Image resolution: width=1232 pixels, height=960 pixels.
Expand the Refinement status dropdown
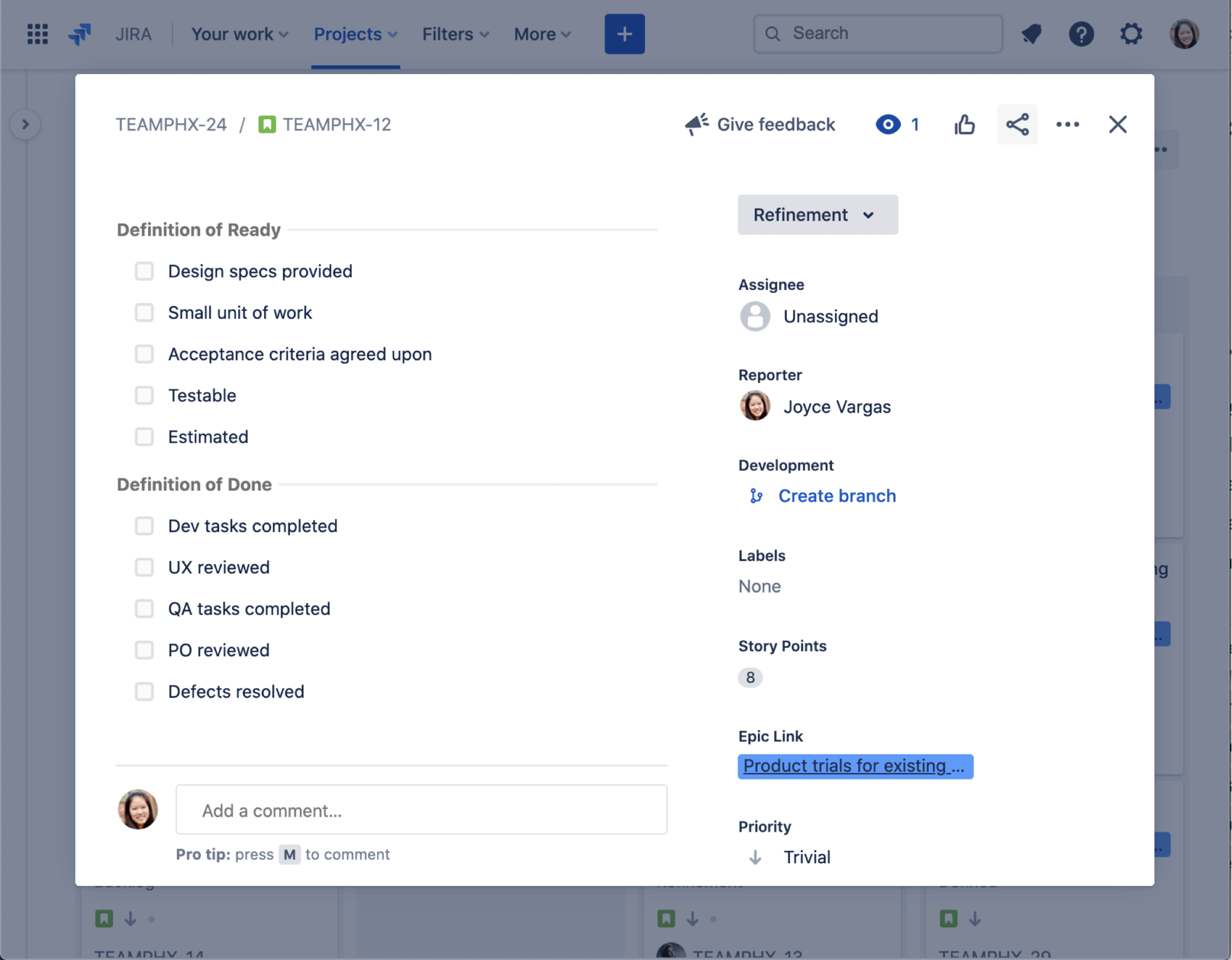[816, 214]
